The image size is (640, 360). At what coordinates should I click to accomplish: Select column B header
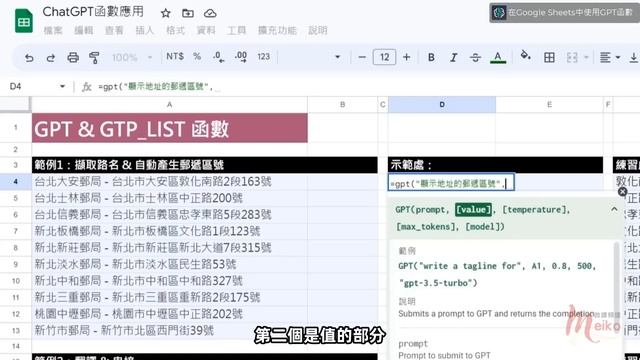(x=342, y=104)
